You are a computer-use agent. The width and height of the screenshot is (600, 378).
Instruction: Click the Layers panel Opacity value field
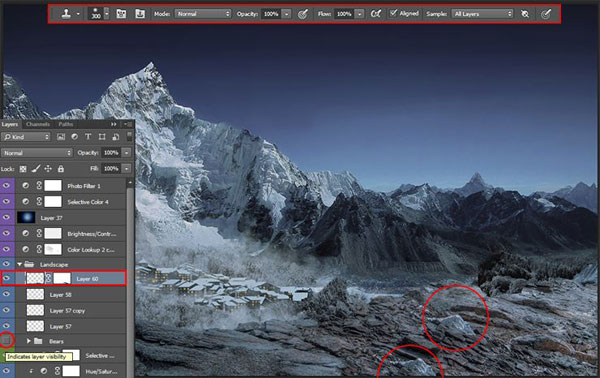tap(111, 153)
